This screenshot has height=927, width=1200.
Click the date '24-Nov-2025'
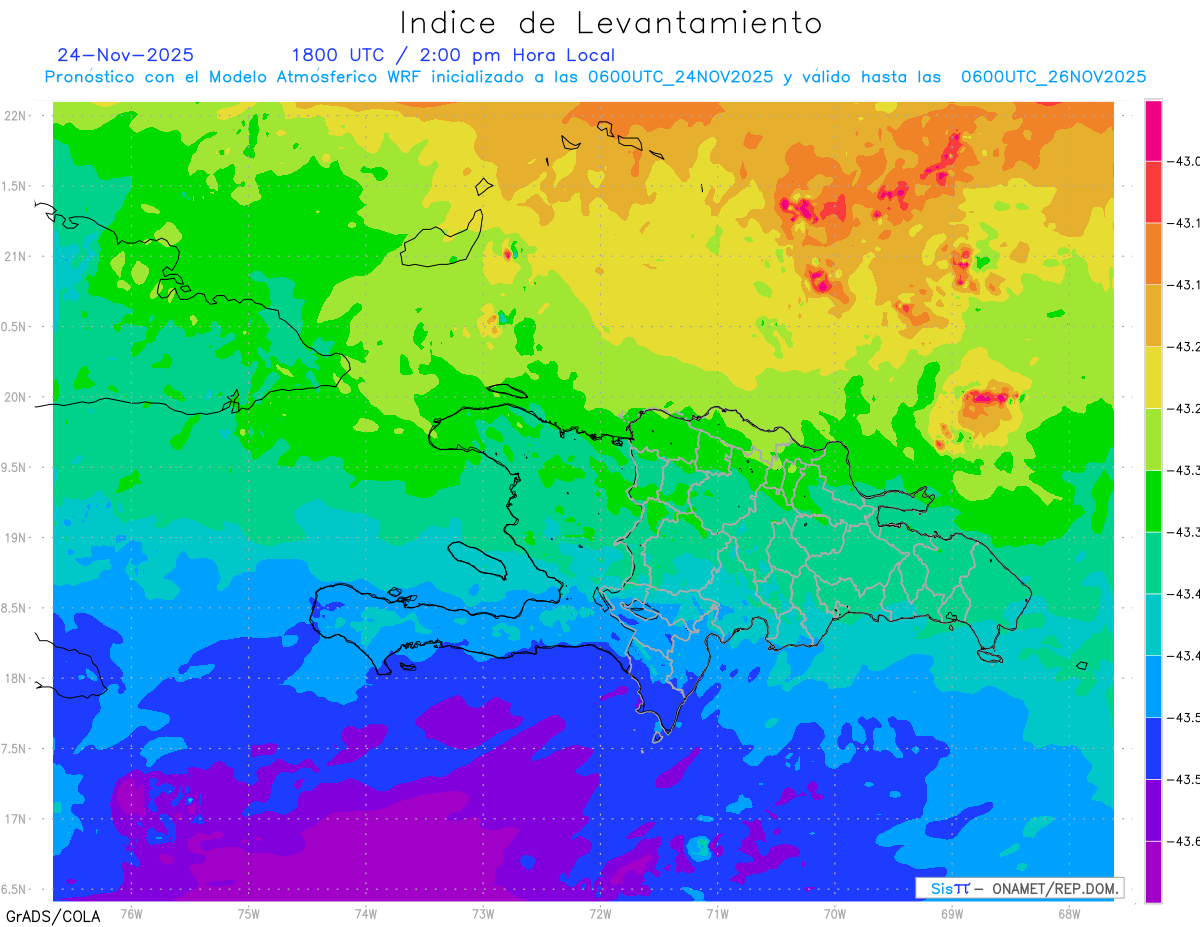[125, 55]
